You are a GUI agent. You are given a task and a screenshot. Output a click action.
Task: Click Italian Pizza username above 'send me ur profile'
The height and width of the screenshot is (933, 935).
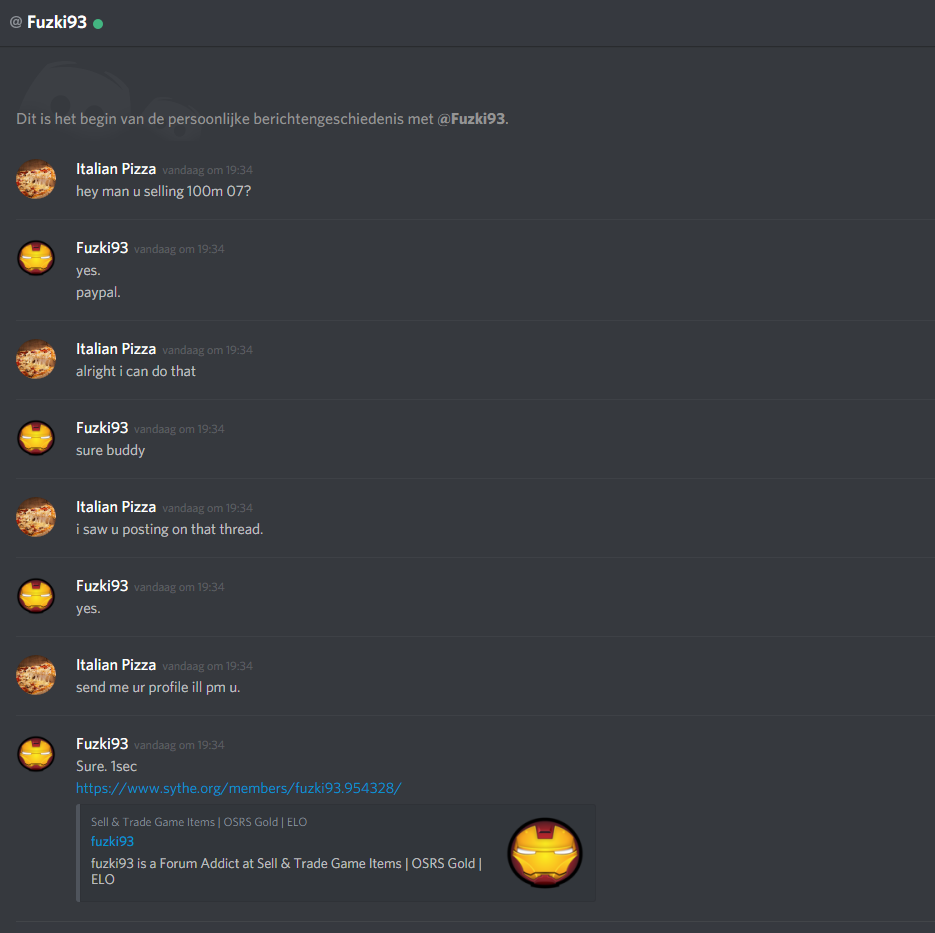click(116, 665)
